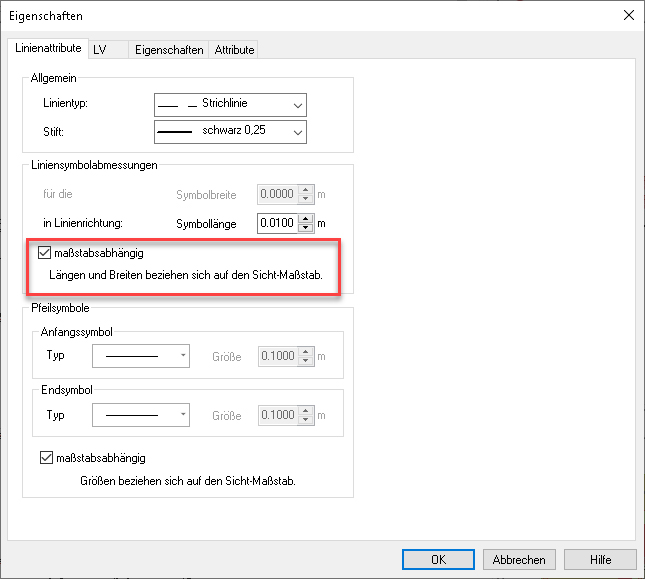Screen dimensions: 645x579
Task: Open help with the Hilfe button
Action: click(600, 560)
